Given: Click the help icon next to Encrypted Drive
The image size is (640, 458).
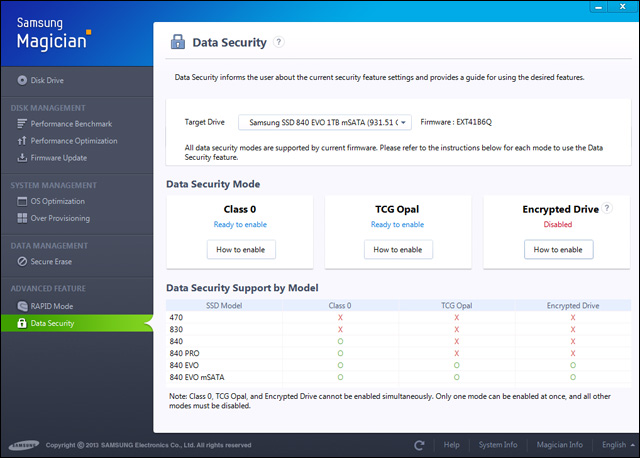Looking at the screenshot, I should (607, 209).
